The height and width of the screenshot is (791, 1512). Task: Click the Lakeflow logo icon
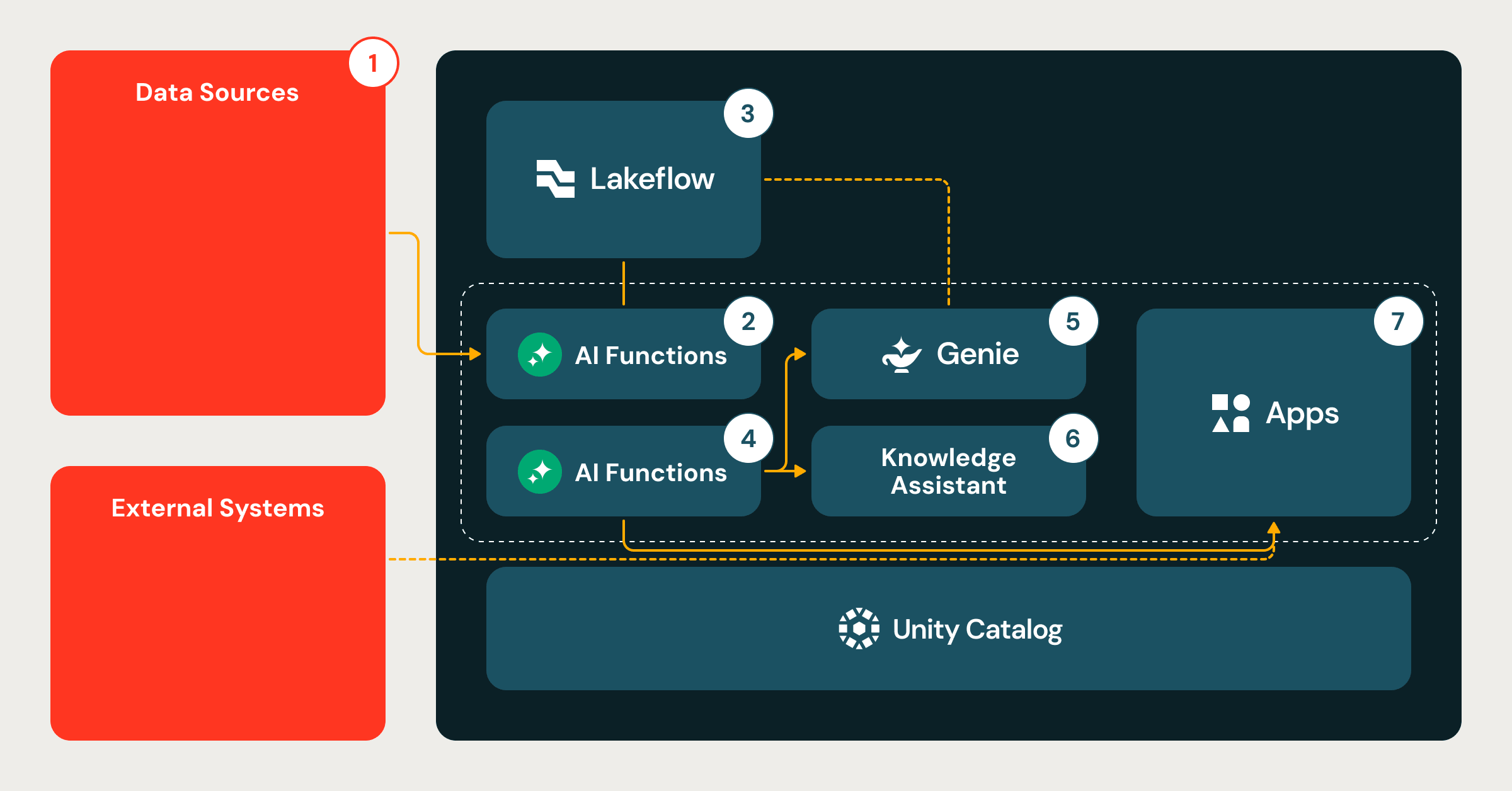(555, 178)
